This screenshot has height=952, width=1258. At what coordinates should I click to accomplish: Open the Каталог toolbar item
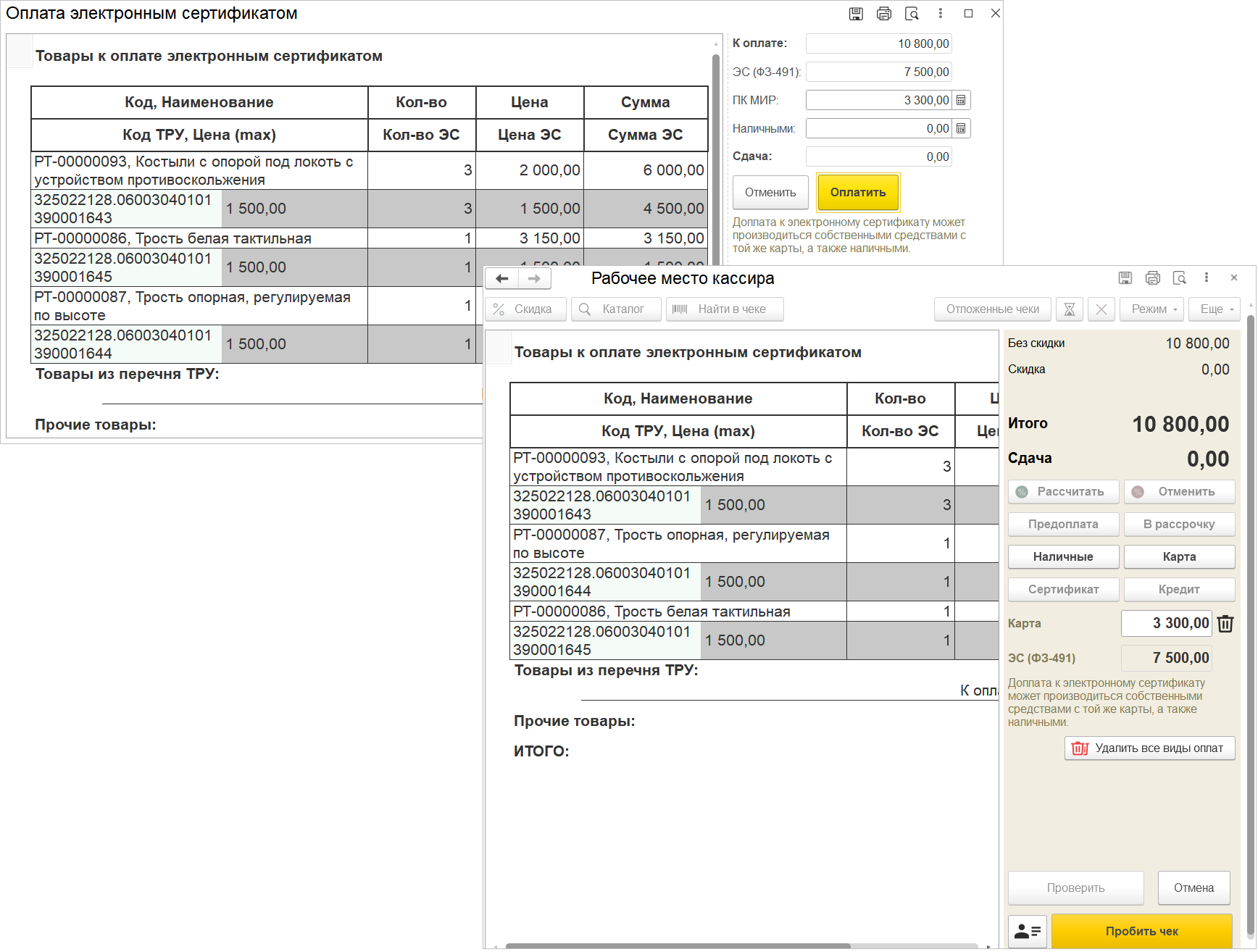(x=616, y=309)
